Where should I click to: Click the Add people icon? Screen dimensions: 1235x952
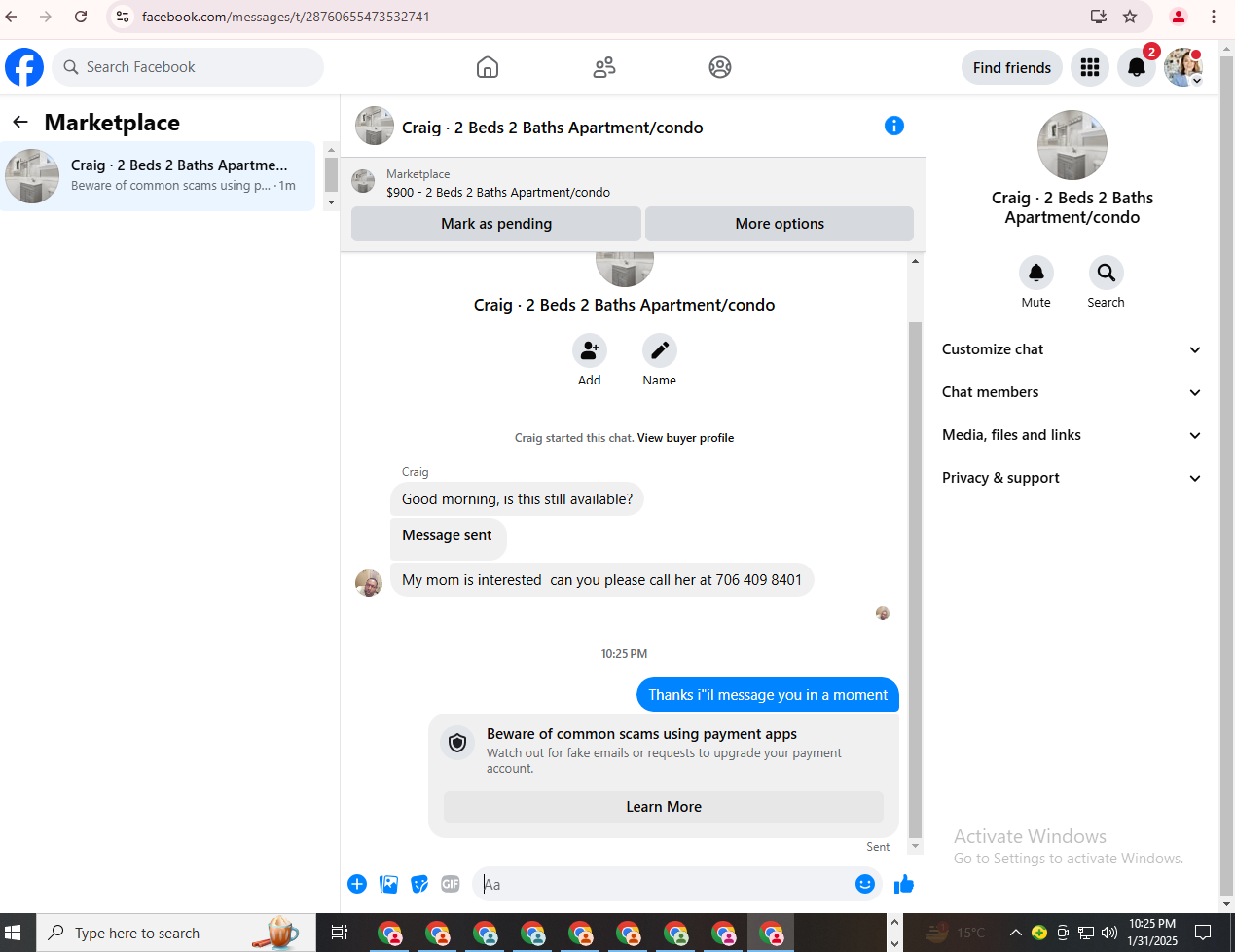[x=590, y=349]
